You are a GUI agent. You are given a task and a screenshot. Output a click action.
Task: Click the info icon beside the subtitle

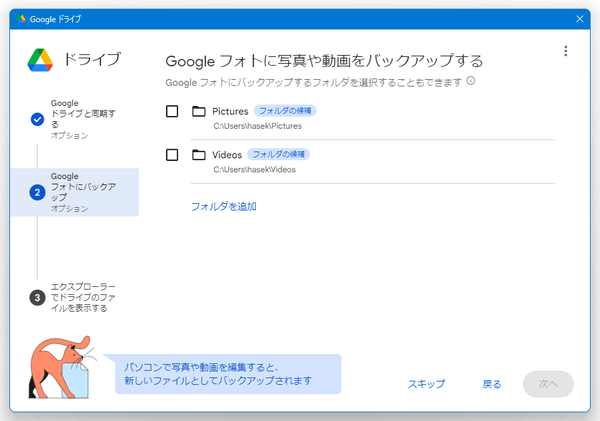pos(471,81)
